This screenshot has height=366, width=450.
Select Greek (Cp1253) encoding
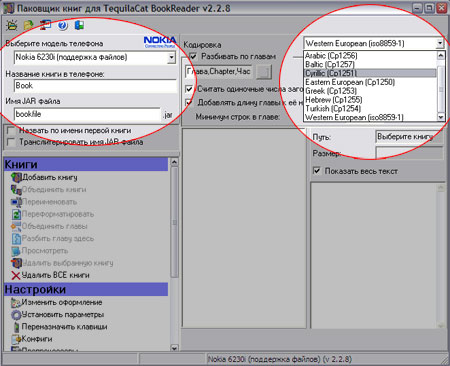click(x=370, y=91)
